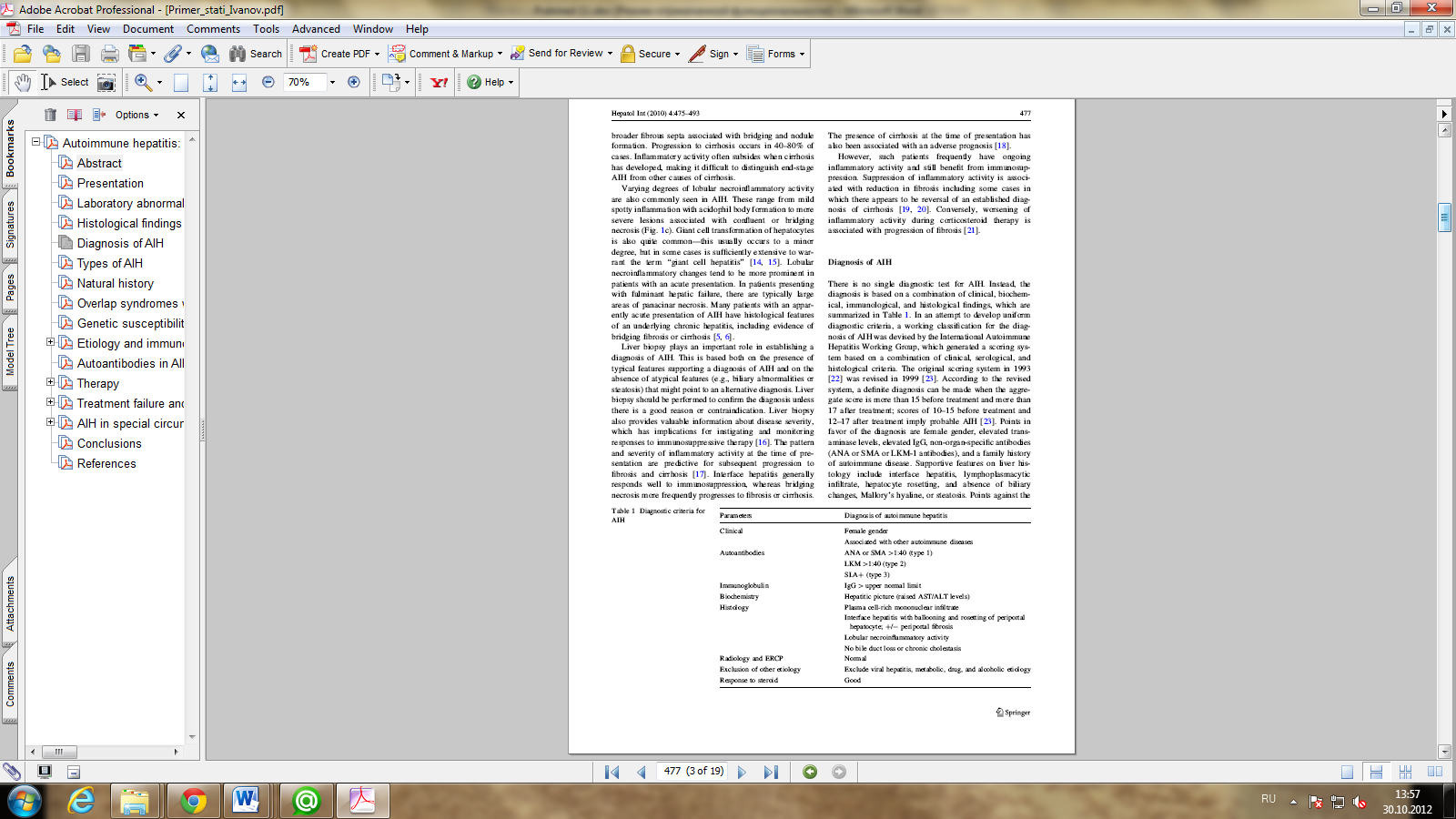1456x819 pixels.
Task: Open the Natural history bookmark
Action: (x=116, y=283)
